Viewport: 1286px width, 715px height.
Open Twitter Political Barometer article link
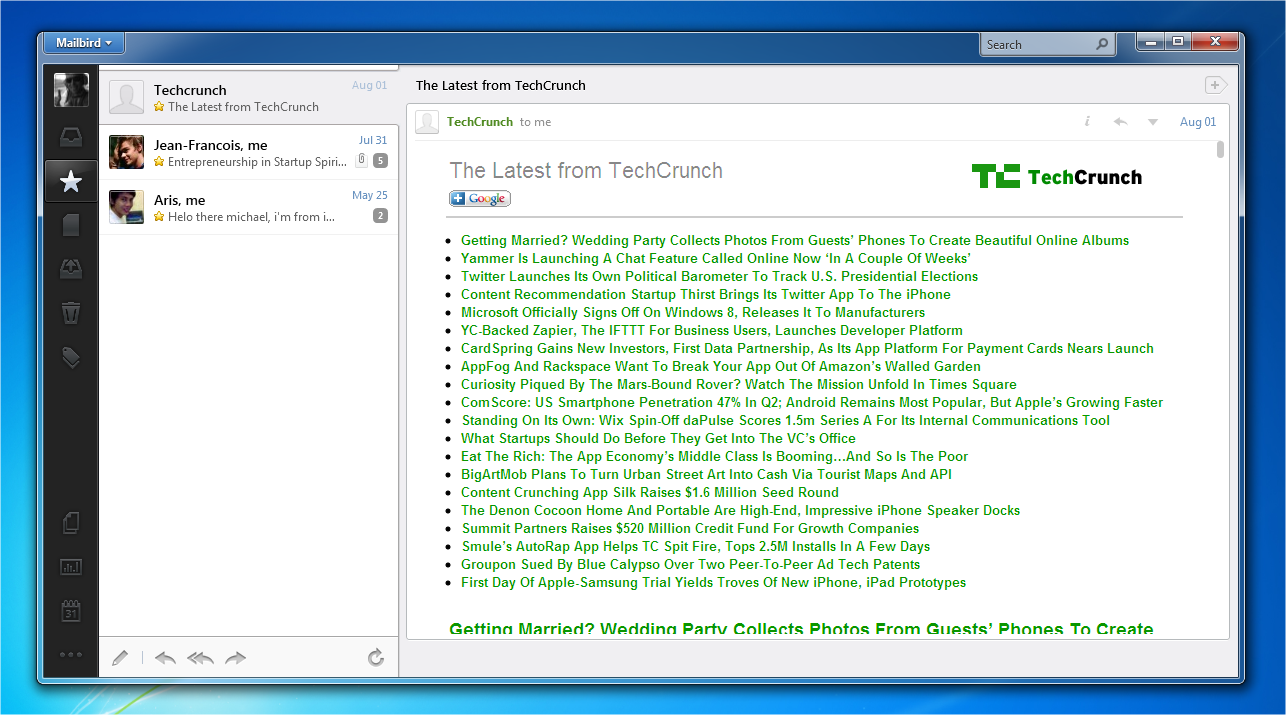pyautogui.click(x=719, y=276)
